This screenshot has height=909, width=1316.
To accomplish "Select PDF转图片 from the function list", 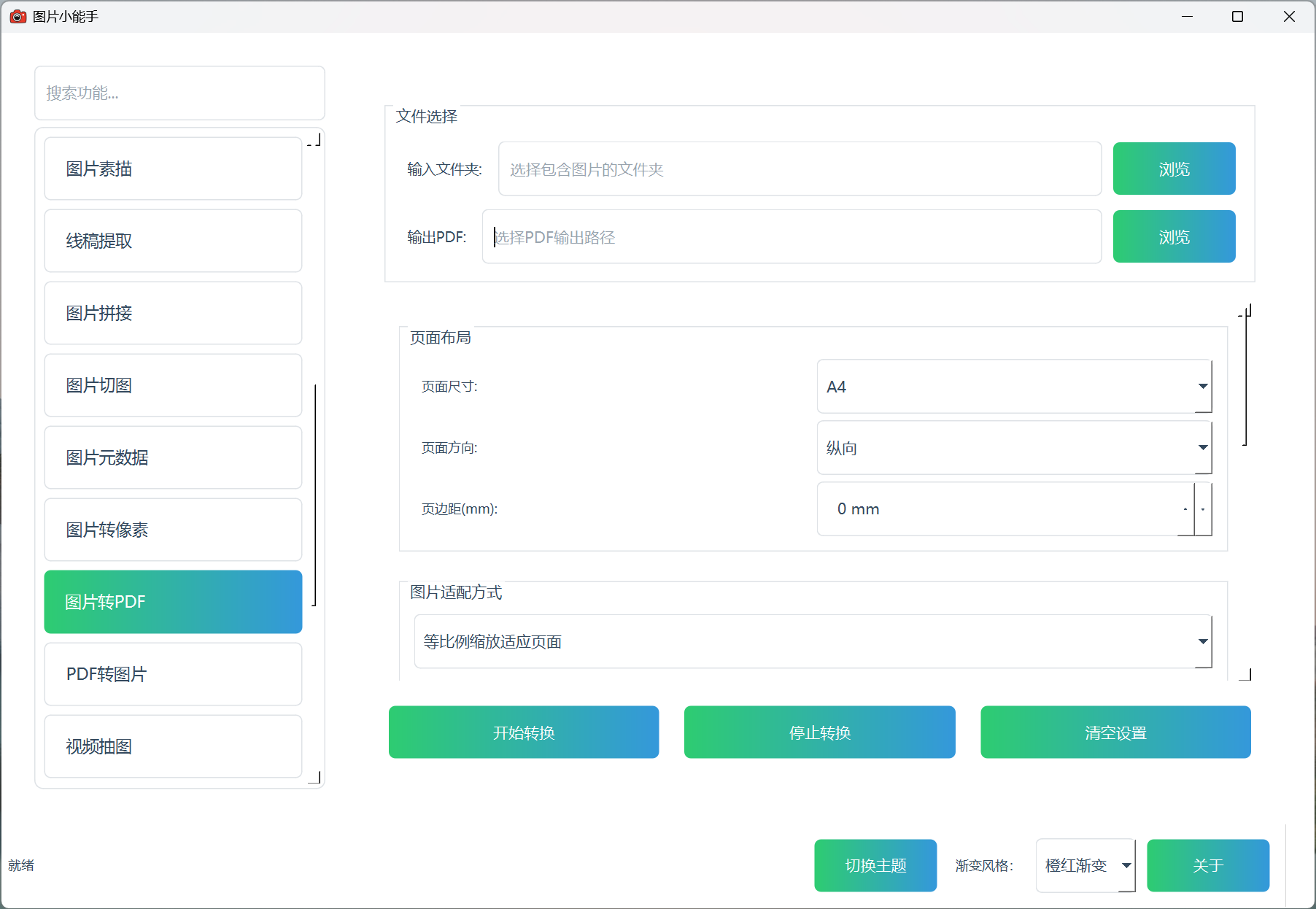I will click(x=173, y=675).
